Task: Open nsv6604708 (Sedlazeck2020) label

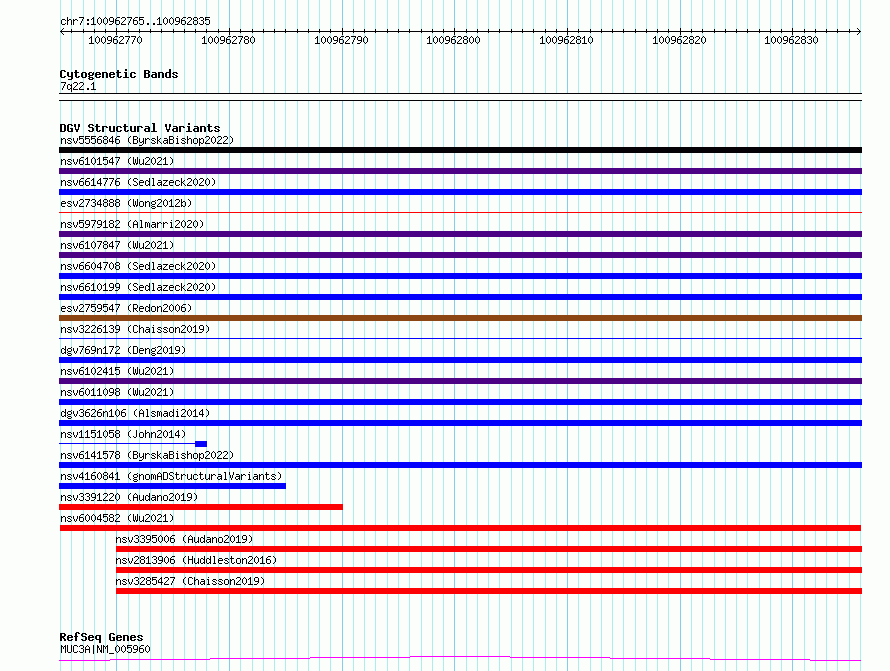Action: (x=138, y=266)
